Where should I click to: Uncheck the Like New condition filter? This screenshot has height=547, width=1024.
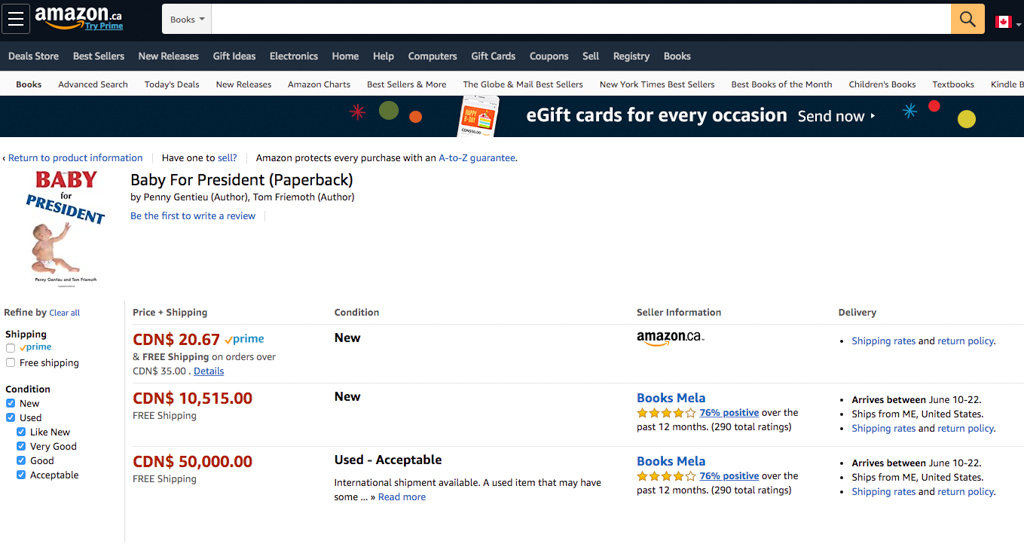pos(21,431)
